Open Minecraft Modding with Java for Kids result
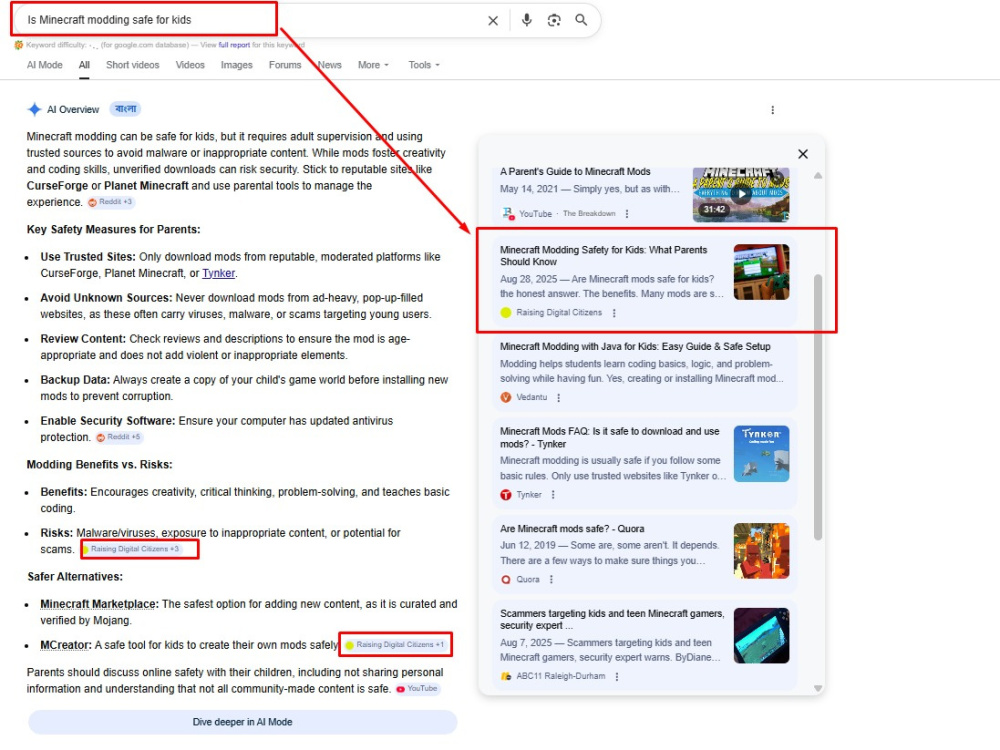The height and width of the screenshot is (750, 1000). [635, 346]
